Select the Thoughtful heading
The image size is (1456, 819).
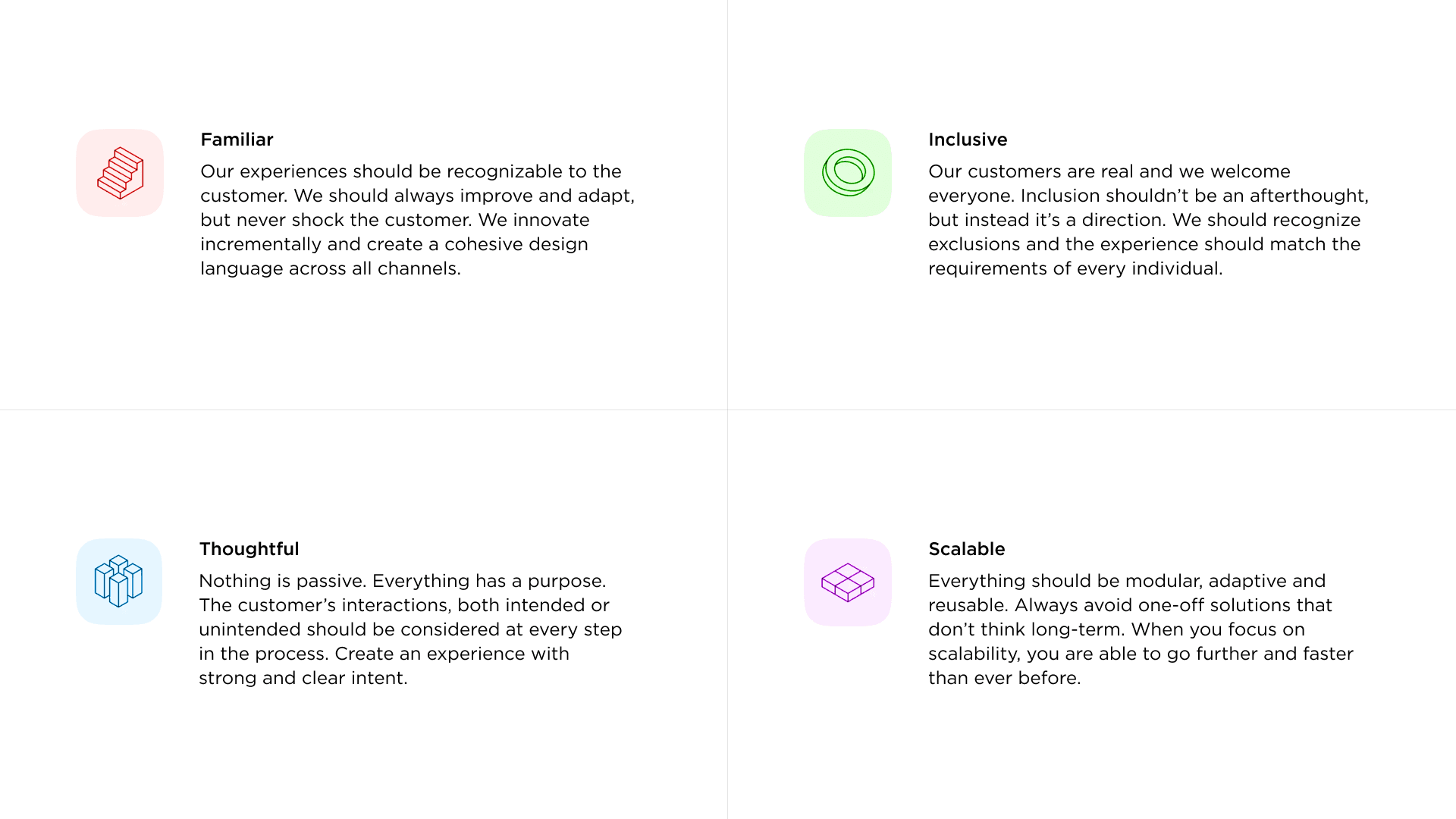(x=249, y=549)
